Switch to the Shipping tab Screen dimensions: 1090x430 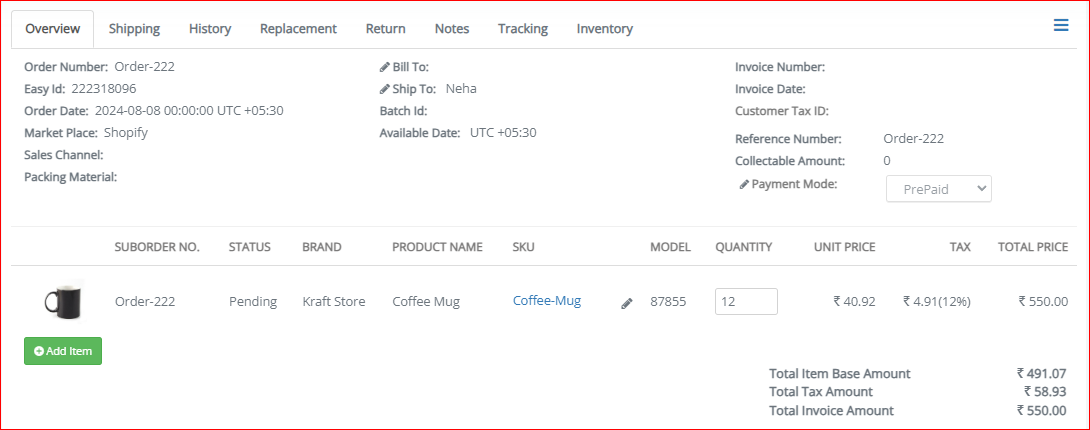pos(134,29)
